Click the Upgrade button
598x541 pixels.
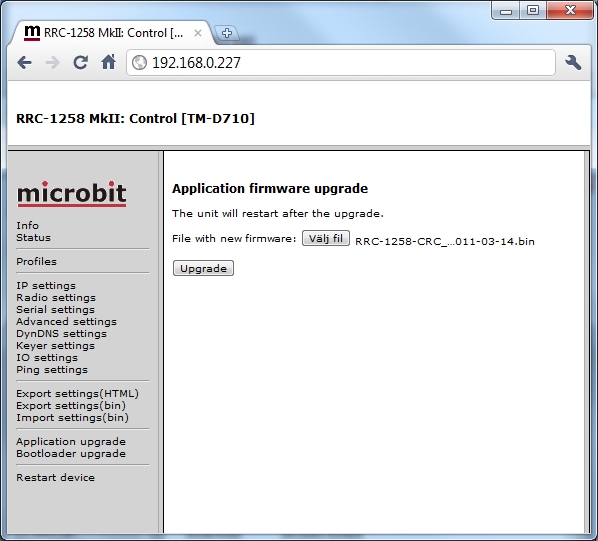pos(203,268)
